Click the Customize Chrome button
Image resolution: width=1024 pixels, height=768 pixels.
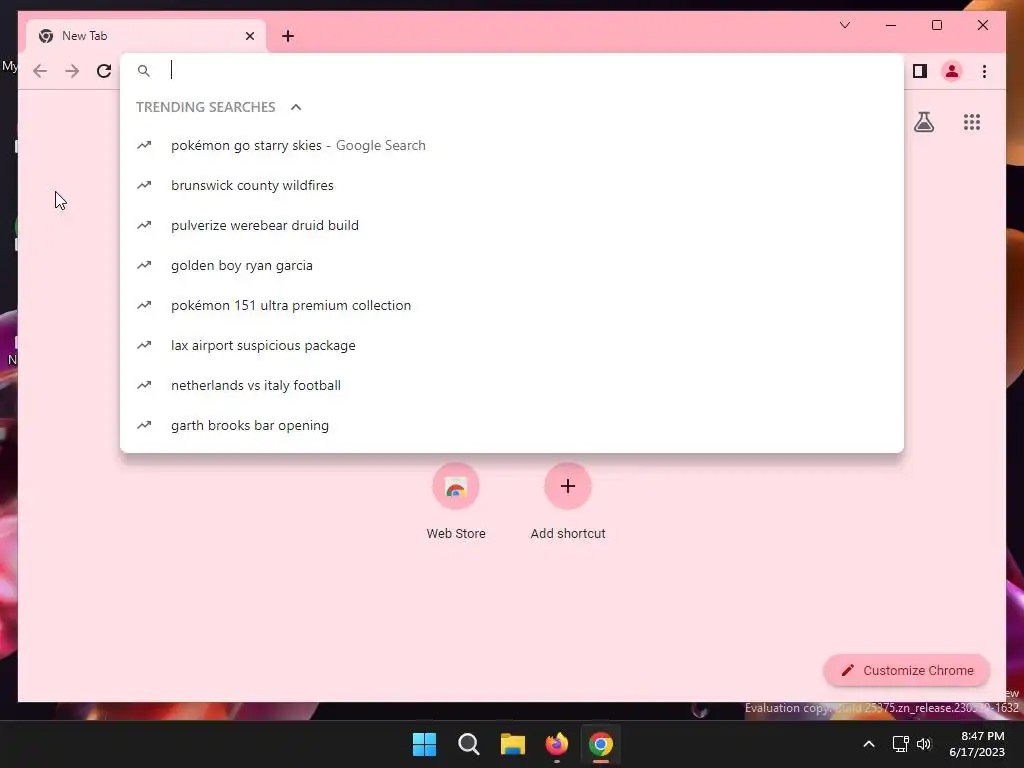click(x=906, y=671)
